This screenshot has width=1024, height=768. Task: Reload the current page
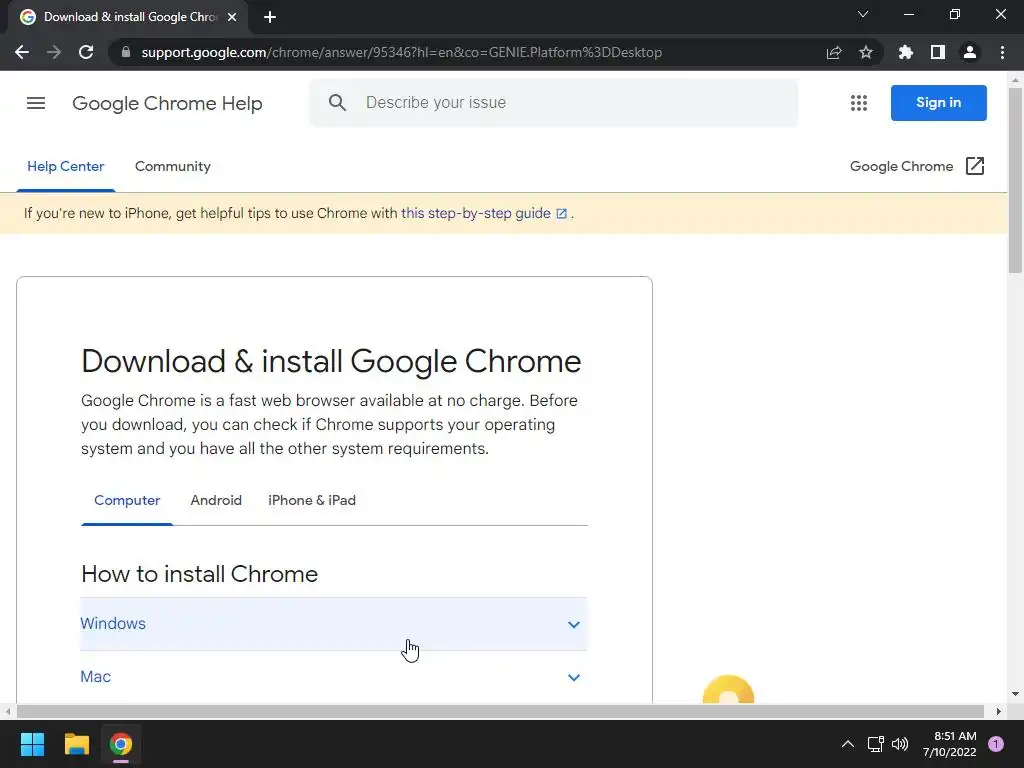[x=86, y=52]
